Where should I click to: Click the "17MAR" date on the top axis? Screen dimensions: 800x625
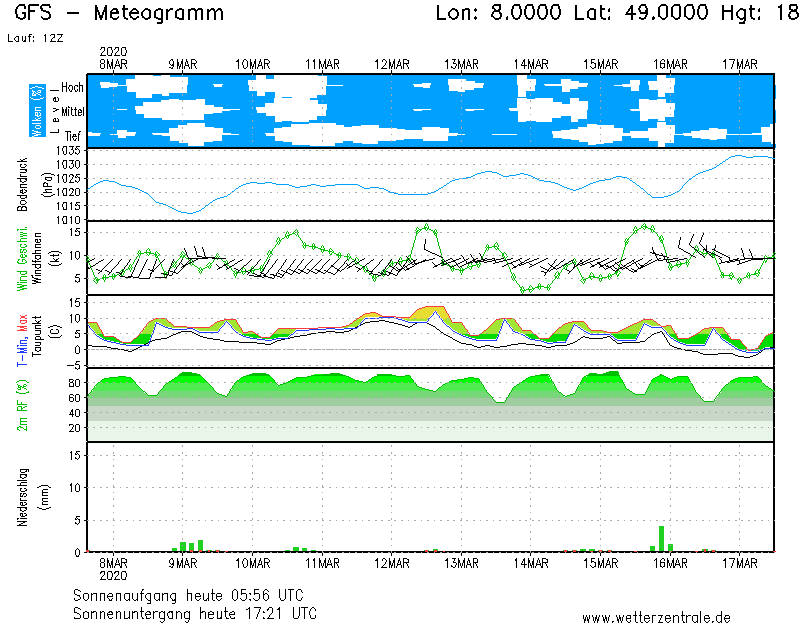(x=740, y=65)
